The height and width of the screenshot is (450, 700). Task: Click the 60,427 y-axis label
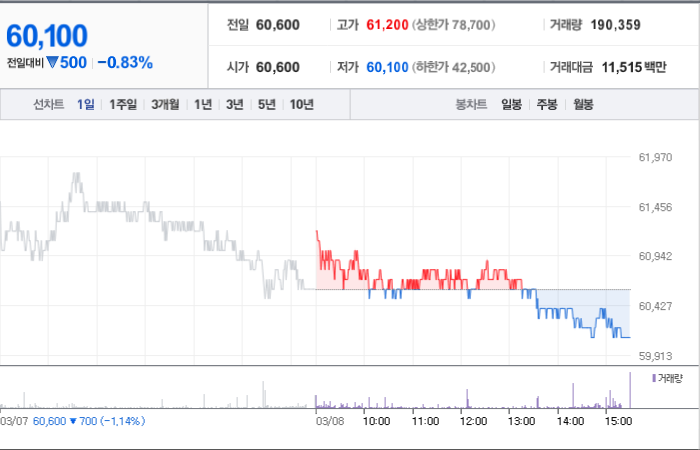point(655,306)
